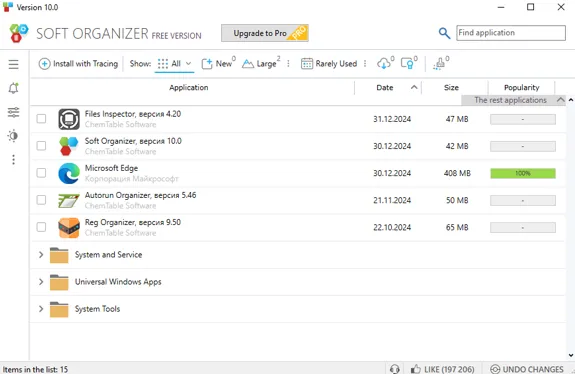This screenshot has width=575, height=374.
Task: Check the Files Inspector checkbox
Action: [41, 119]
